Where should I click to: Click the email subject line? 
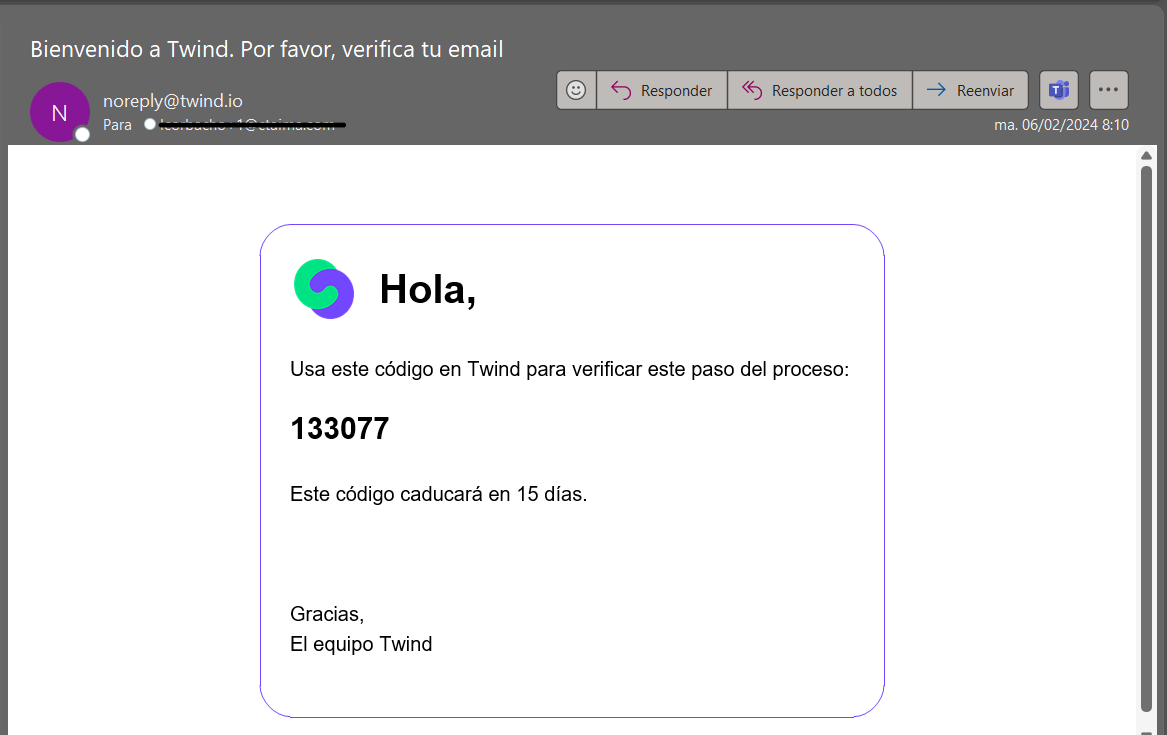click(266, 49)
